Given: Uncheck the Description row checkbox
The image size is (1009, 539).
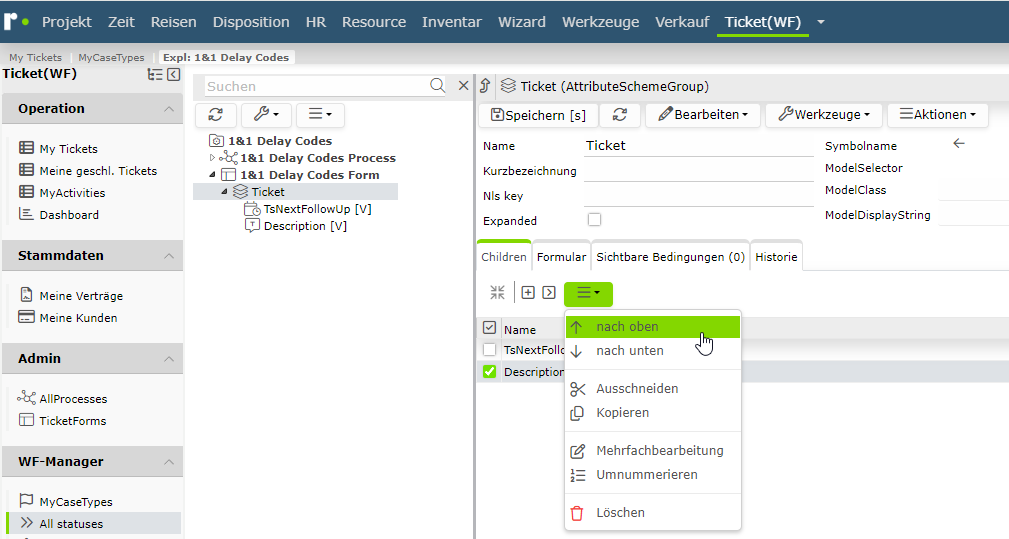Looking at the screenshot, I should 489,372.
